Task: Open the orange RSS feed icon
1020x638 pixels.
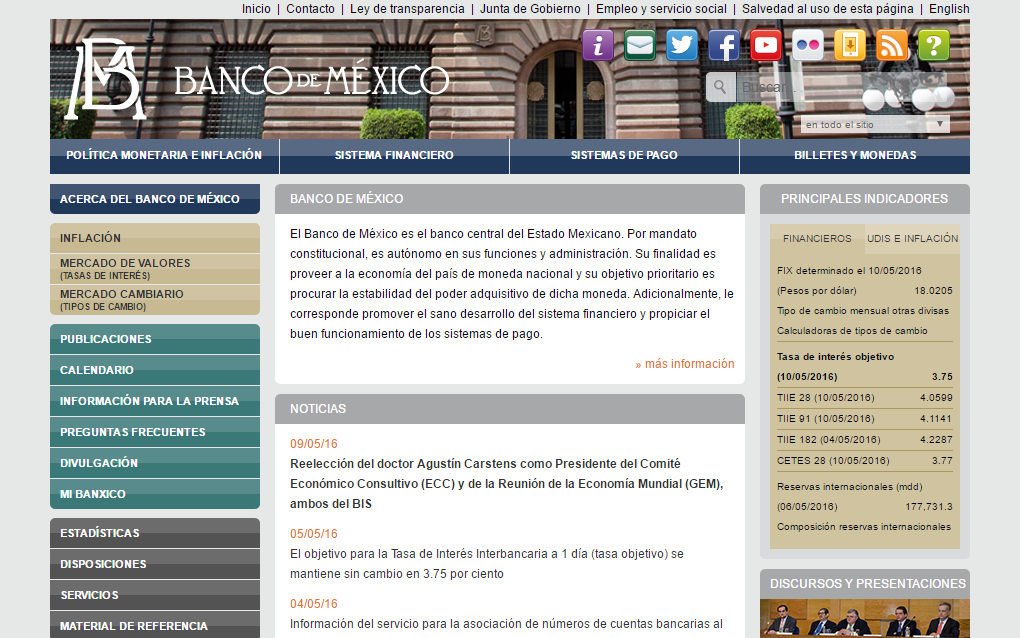Action: tap(892, 46)
